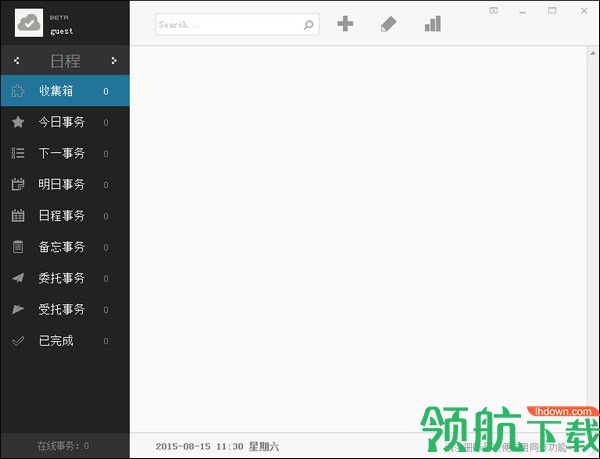Click the 今日事务 count badge
Viewport: 600px width, 459px height.
tap(106, 123)
